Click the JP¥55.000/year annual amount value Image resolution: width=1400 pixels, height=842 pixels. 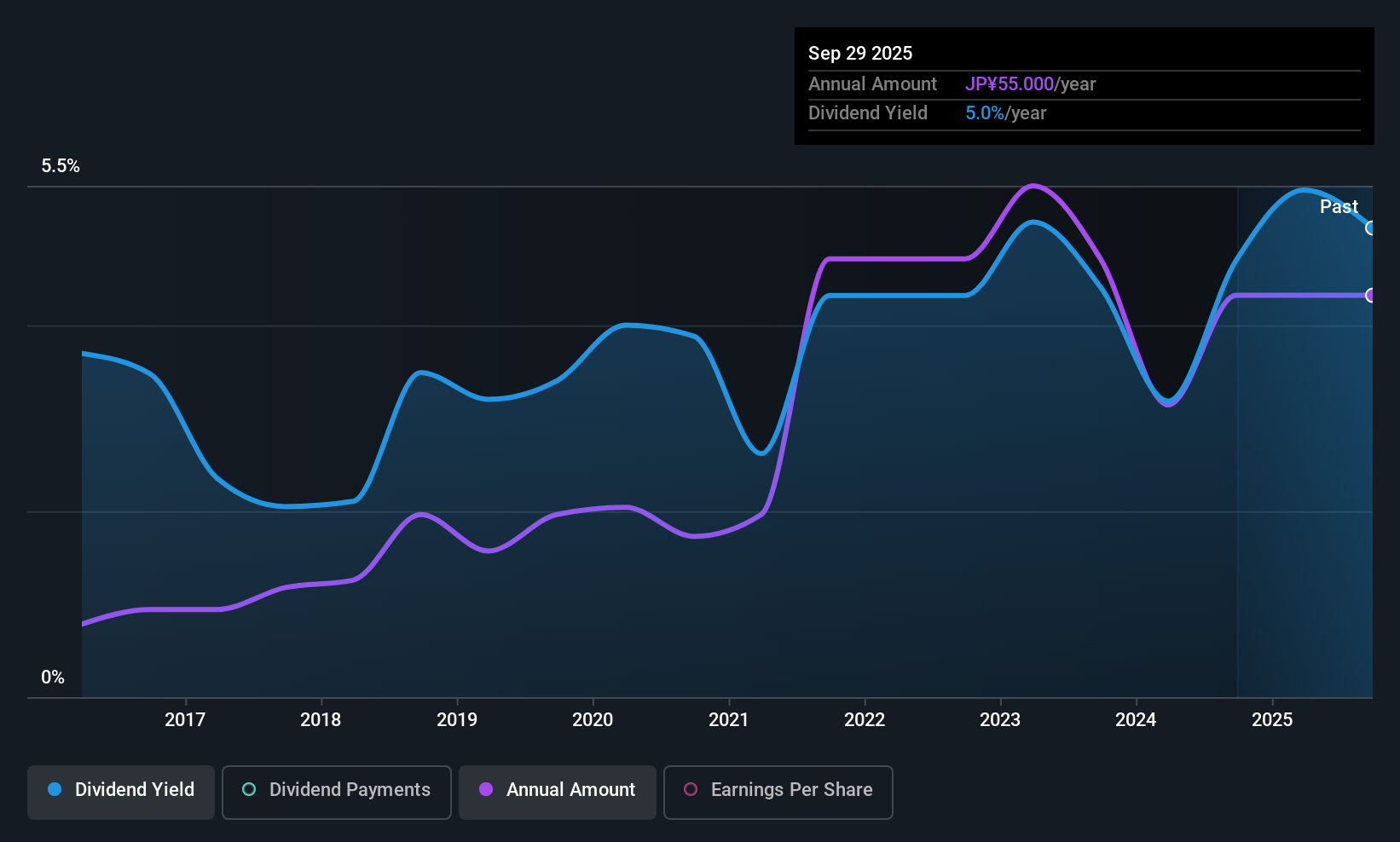click(1030, 84)
